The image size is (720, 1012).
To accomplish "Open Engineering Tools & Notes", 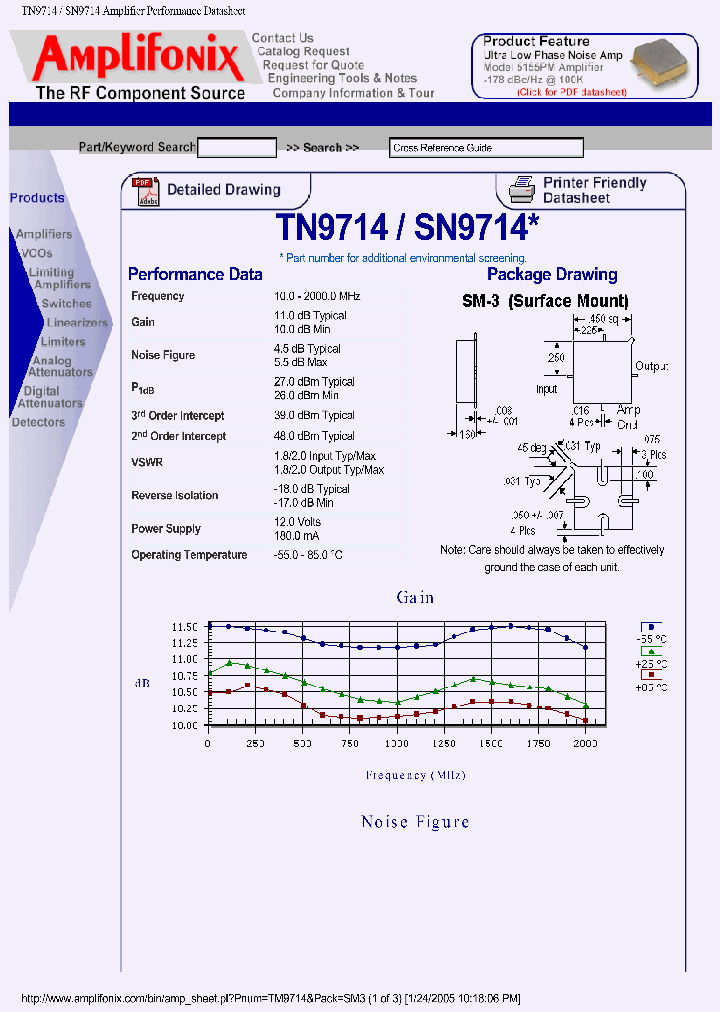I will (x=343, y=78).
